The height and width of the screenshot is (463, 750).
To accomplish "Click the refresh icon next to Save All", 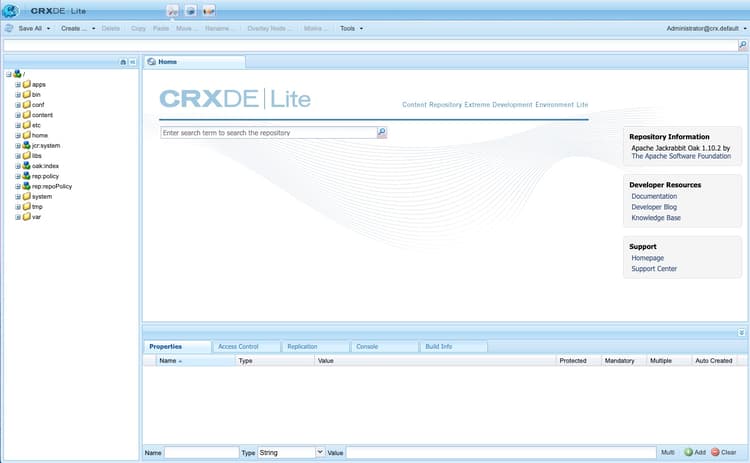I will [9, 28].
